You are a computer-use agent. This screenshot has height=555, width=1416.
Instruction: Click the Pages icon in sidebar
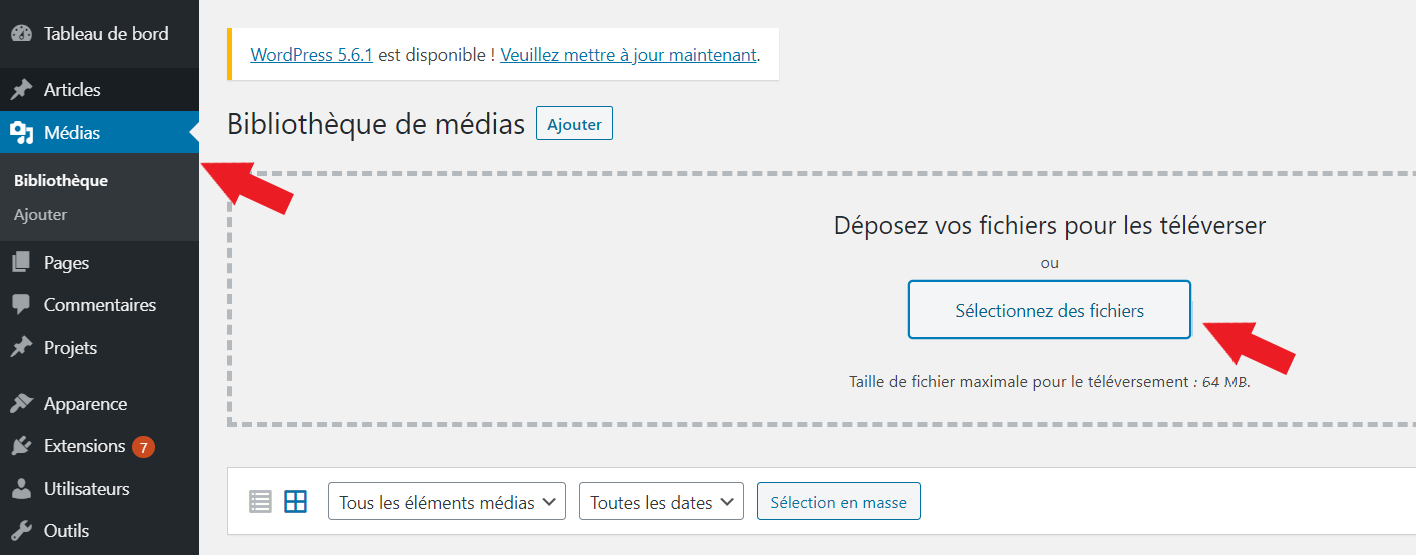(21, 263)
